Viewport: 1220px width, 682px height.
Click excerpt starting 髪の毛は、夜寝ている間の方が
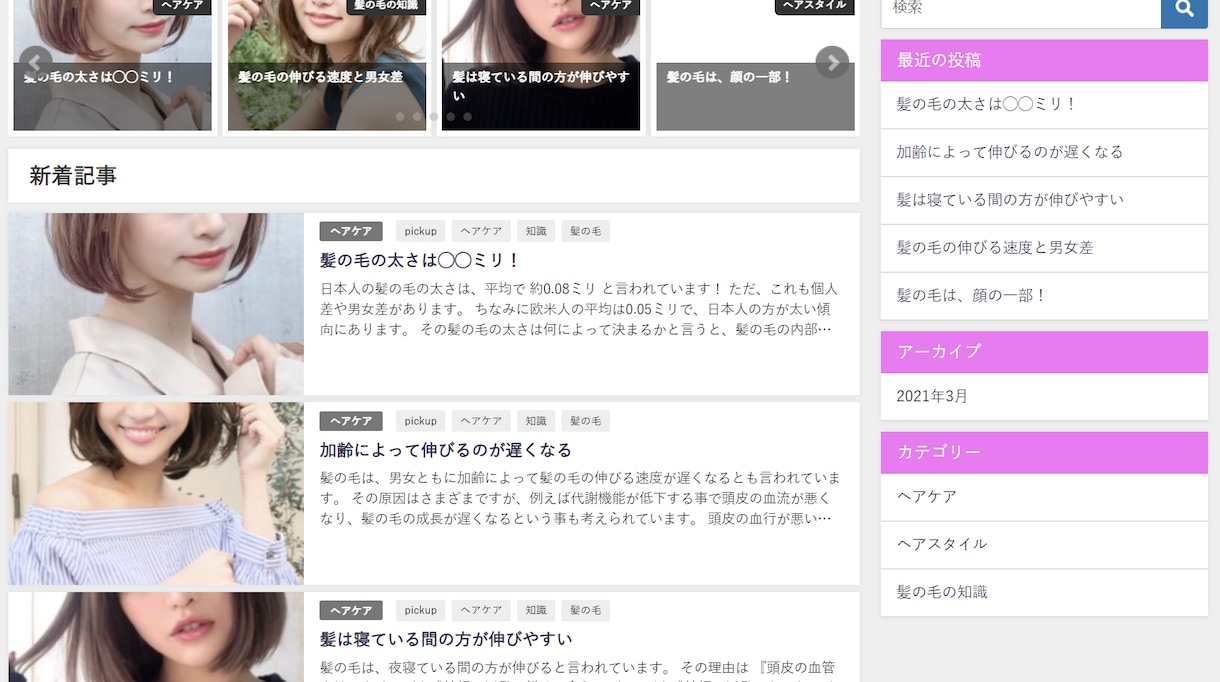click(580, 671)
